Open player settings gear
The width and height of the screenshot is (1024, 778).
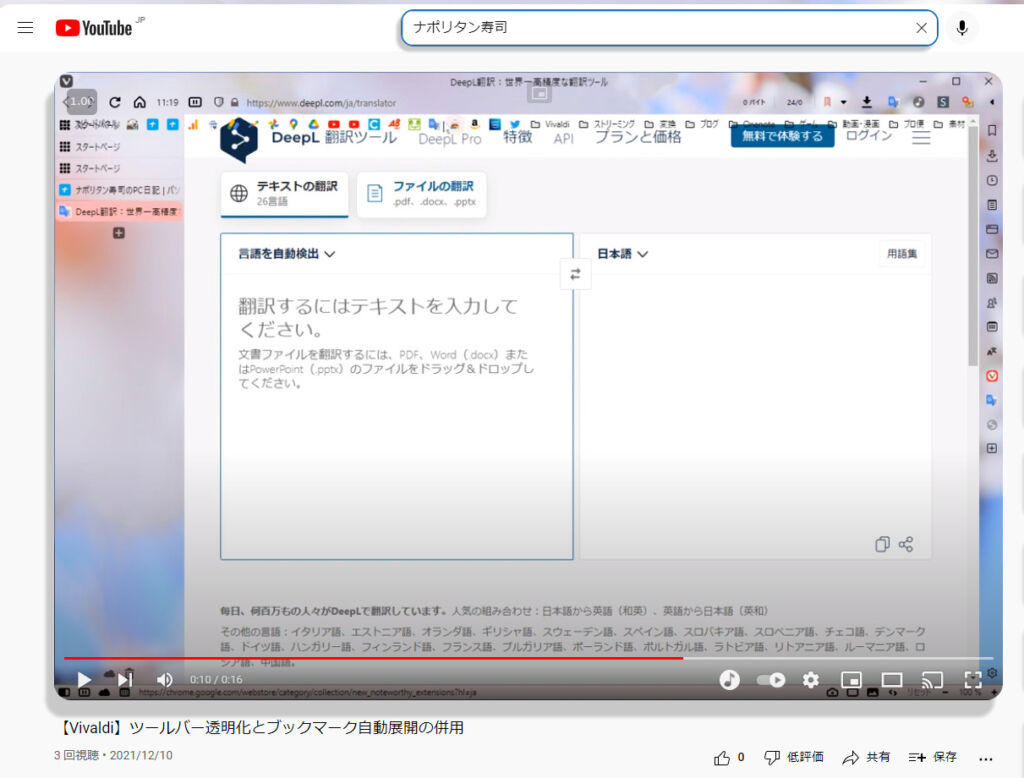tap(810, 680)
